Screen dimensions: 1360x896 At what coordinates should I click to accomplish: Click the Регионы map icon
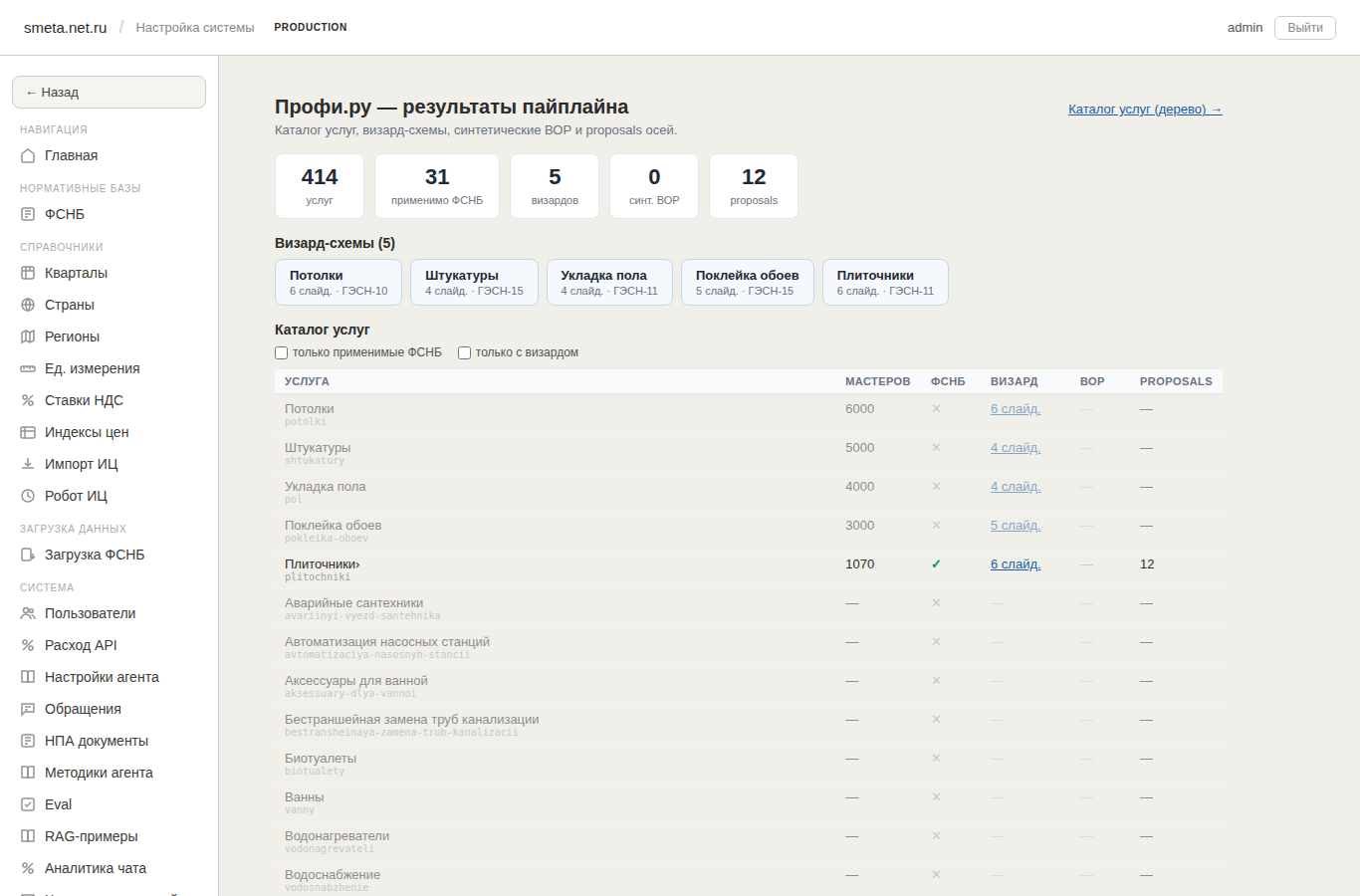click(28, 336)
